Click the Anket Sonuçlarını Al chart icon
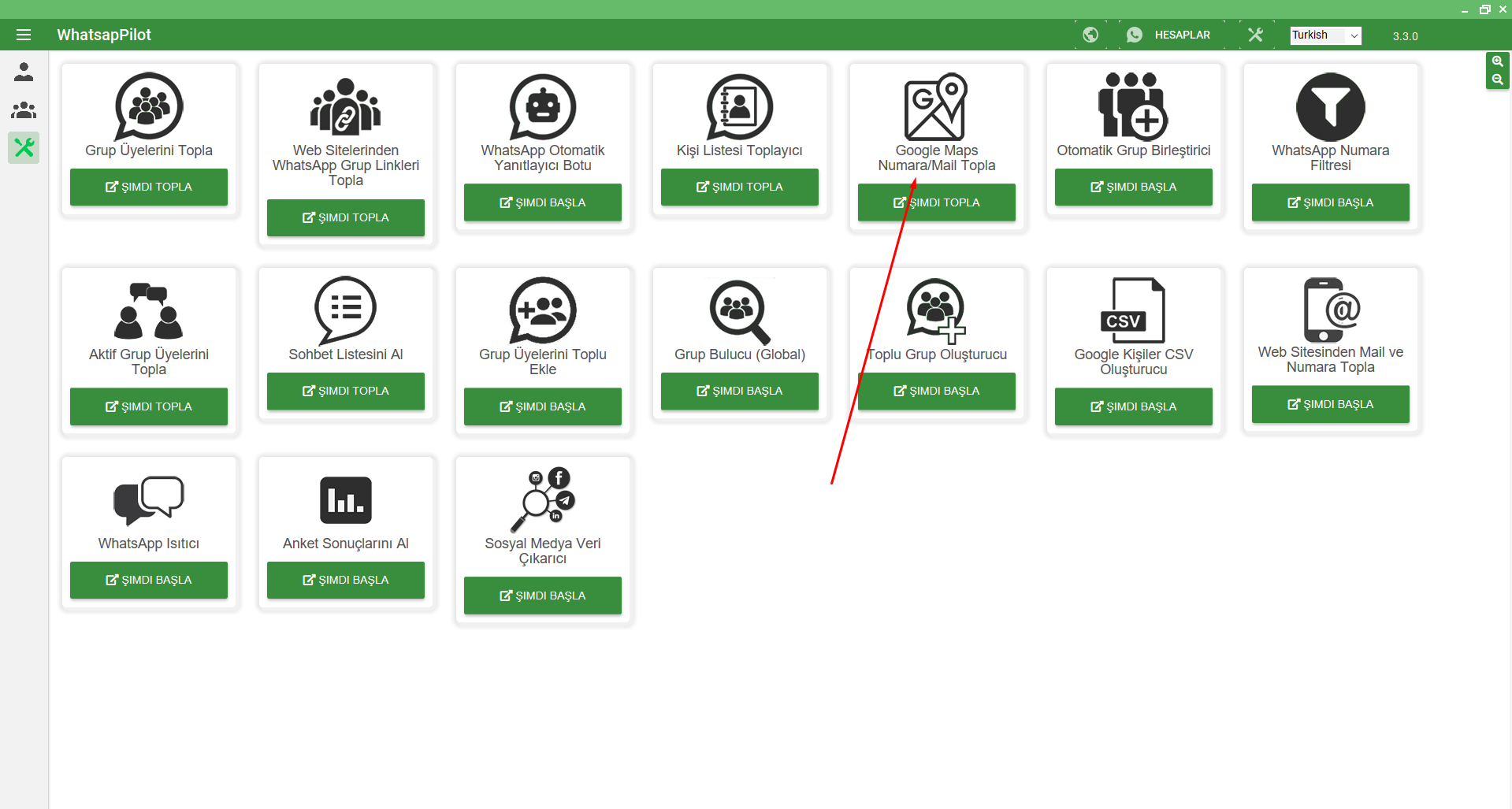This screenshot has height=809, width=1512. 346,500
